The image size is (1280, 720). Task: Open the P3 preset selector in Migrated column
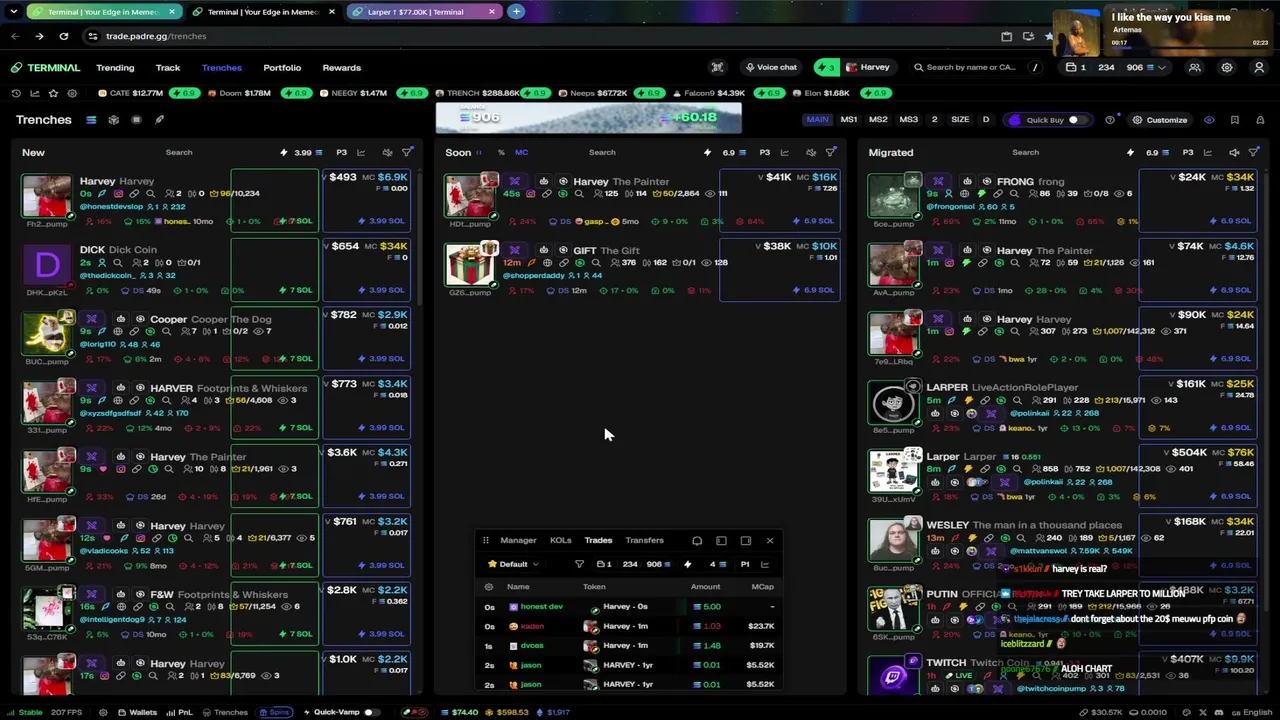(x=1187, y=153)
